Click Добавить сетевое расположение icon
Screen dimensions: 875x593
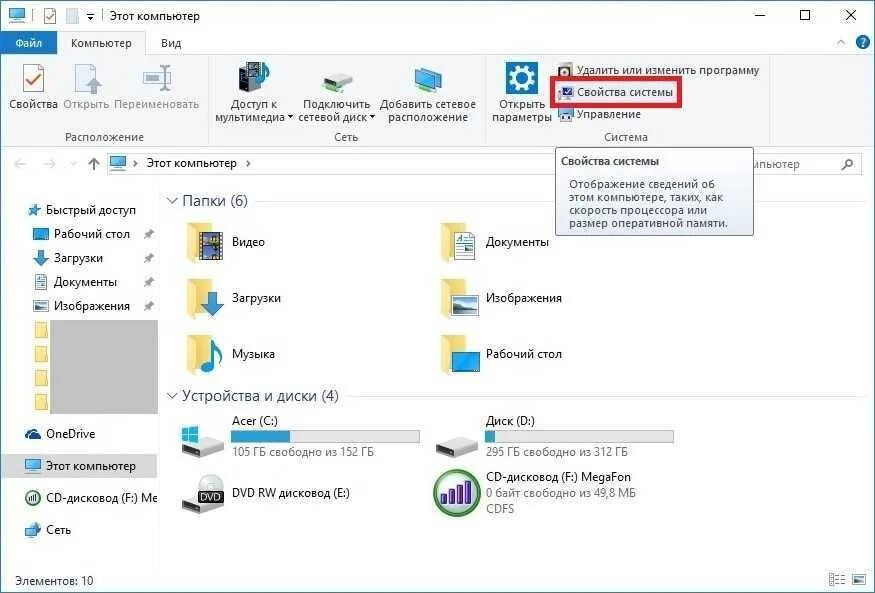point(428,80)
